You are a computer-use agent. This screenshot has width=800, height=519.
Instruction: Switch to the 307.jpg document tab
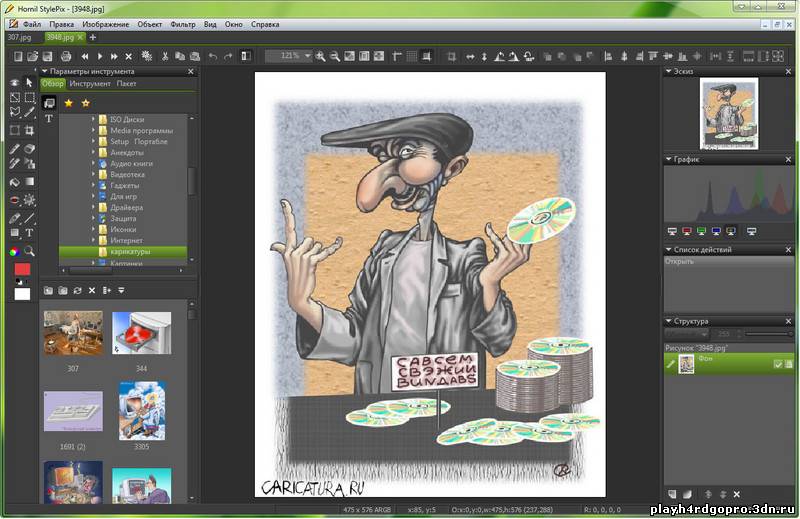point(19,37)
